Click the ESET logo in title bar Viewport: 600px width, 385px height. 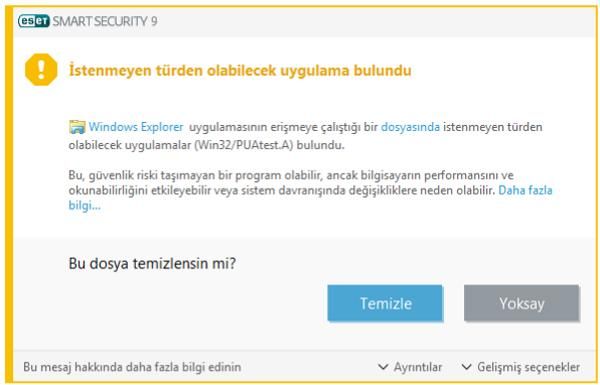tap(34, 21)
